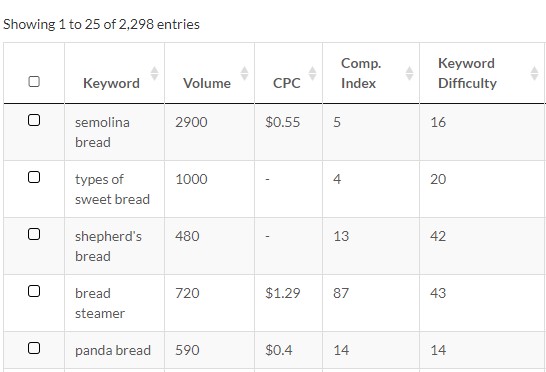
Task: Click the Volume column header text
Action: [x=207, y=83]
